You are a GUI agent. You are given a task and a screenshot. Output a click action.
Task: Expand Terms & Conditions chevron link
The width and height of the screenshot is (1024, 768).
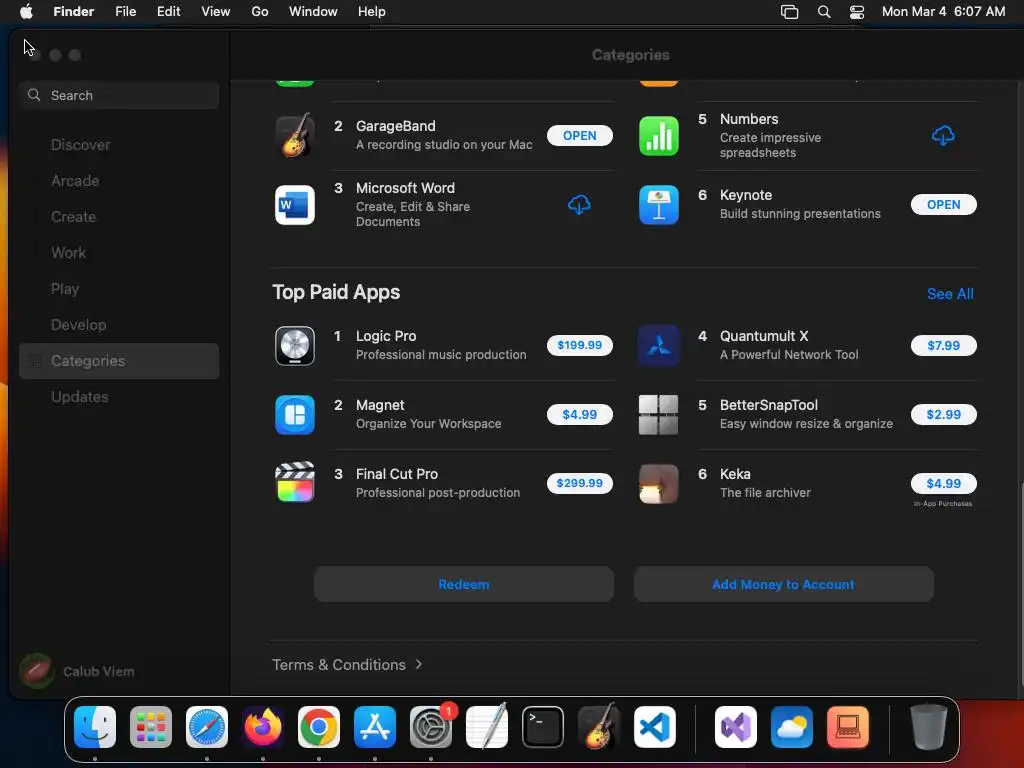(347, 665)
